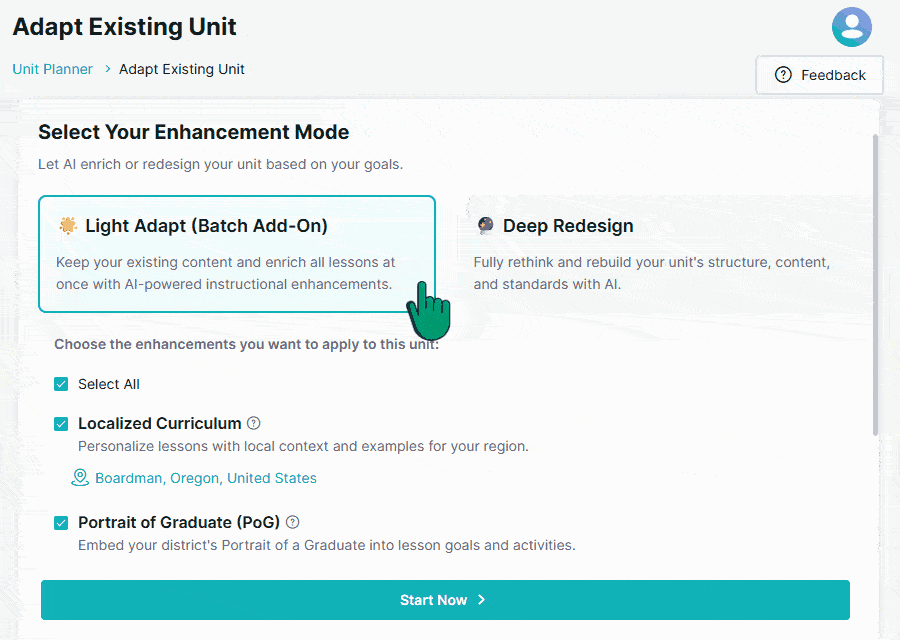This screenshot has width=900, height=640.
Task: Go to Unit Planner breadcrumb
Action: pyautogui.click(x=52, y=69)
